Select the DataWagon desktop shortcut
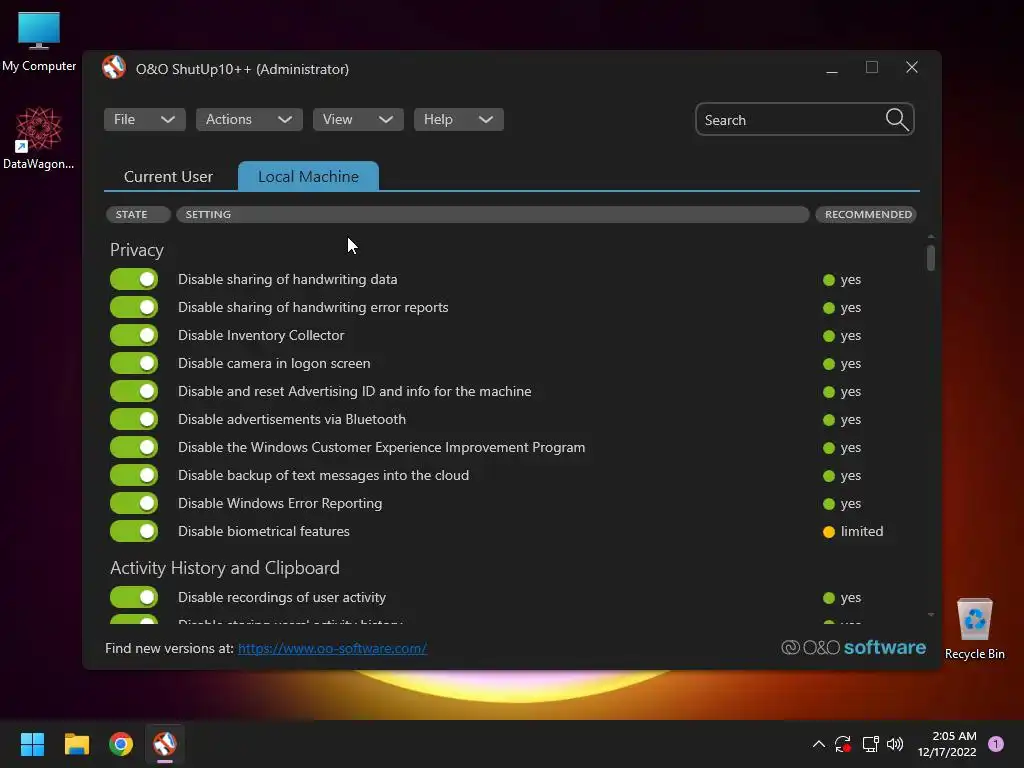The width and height of the screenshot is (1024, 768). [39, 138]
